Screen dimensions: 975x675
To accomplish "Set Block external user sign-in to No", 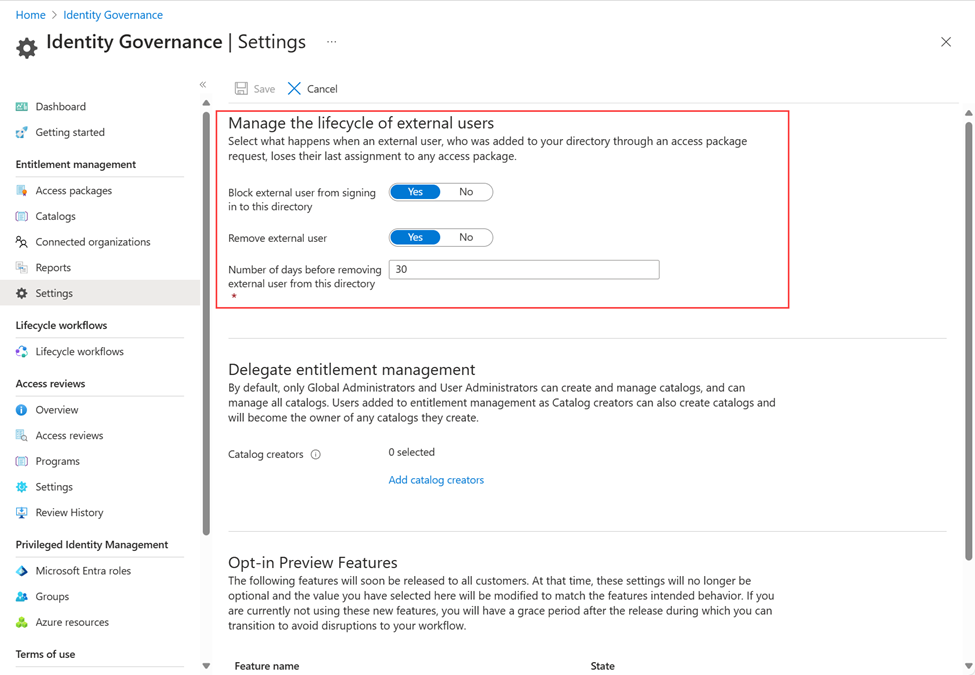I will pyautogui.click(x=466, y=192).
